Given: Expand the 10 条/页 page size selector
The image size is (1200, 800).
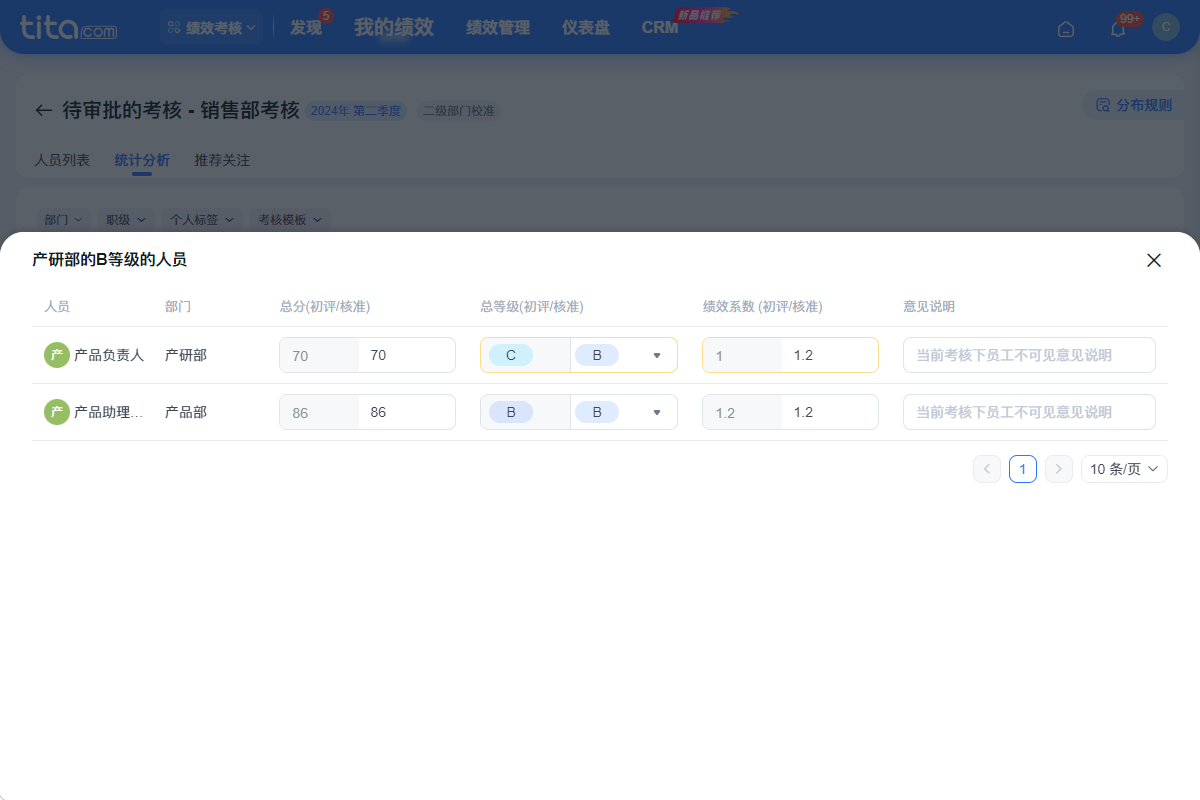Looking at the screenshot, I should pos(1124,469).
